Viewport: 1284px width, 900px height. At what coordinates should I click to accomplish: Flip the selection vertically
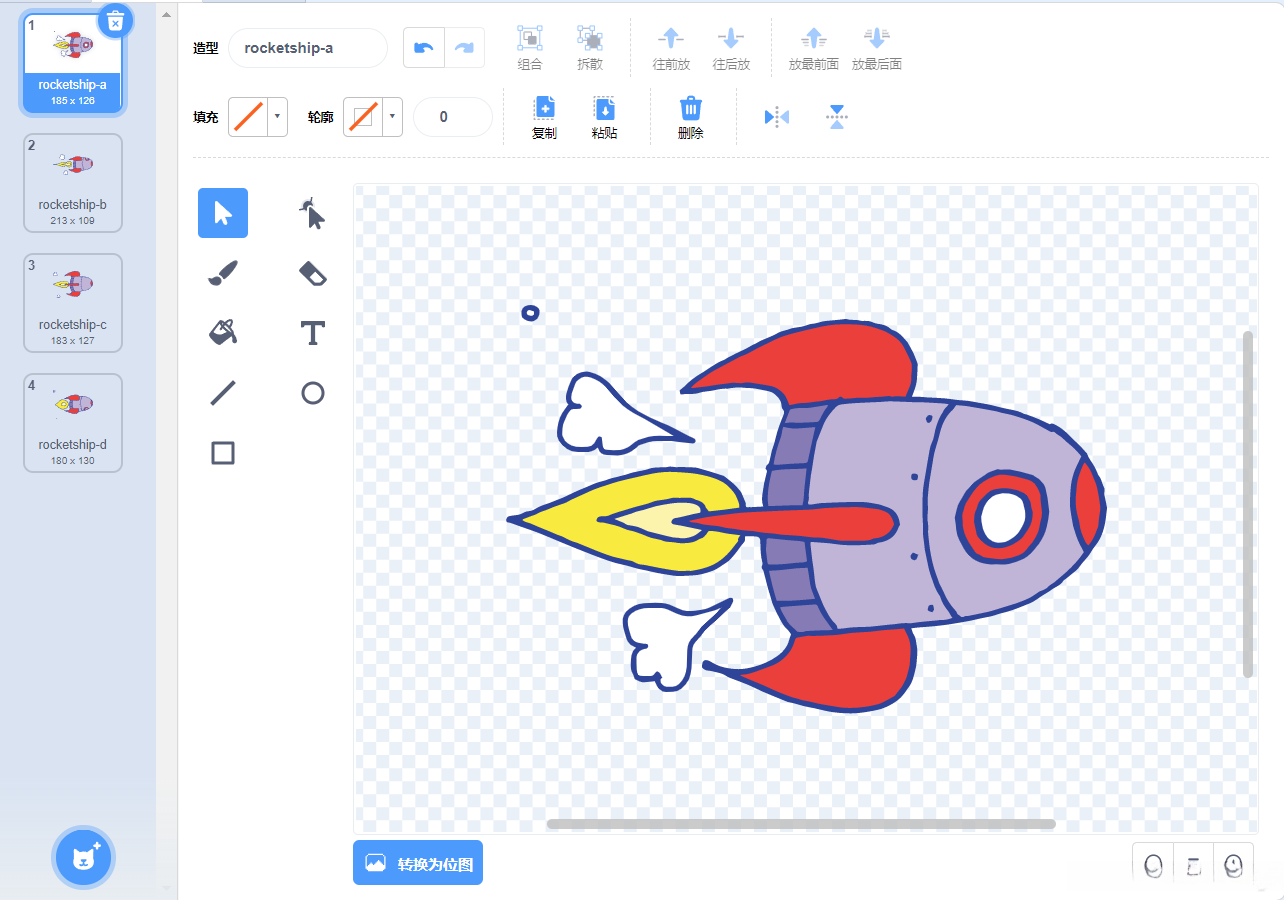coord(837,117)
